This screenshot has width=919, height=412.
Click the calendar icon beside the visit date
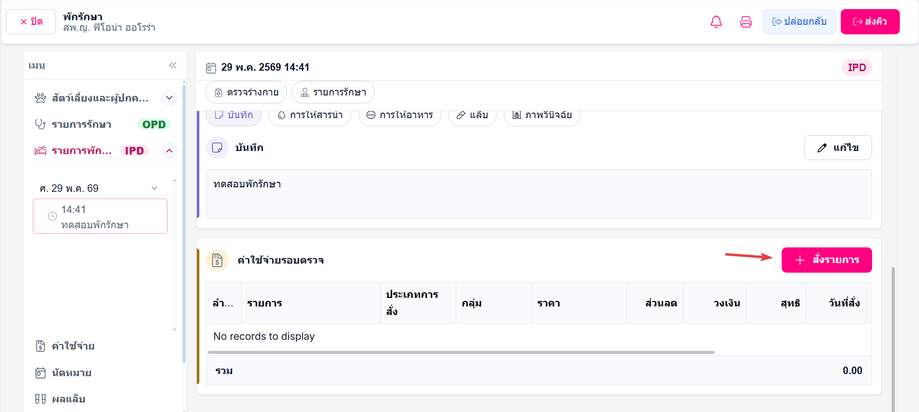click(x=211, y=68)
